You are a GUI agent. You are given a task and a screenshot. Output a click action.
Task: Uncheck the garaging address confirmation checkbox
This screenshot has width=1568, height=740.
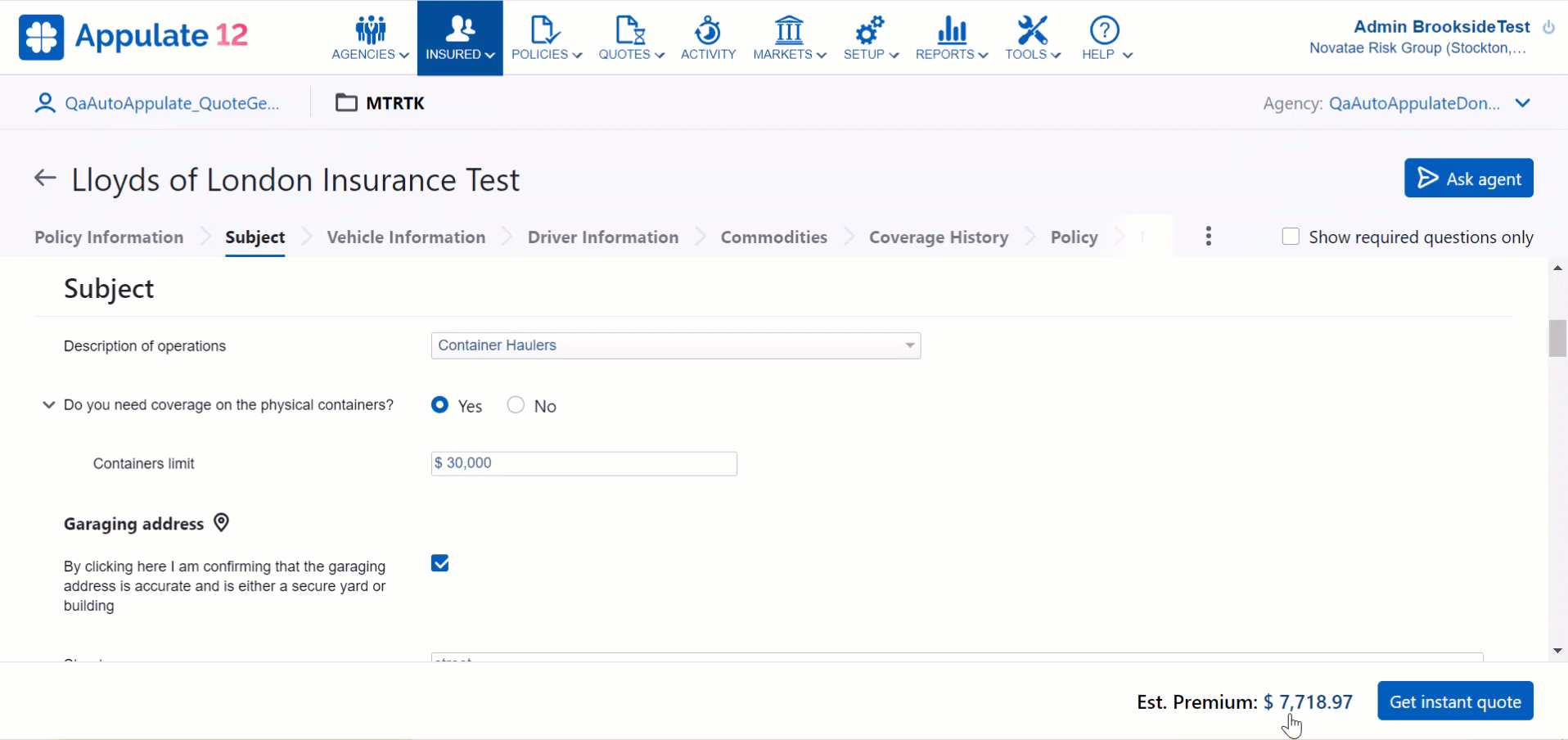tap(440, 563)
